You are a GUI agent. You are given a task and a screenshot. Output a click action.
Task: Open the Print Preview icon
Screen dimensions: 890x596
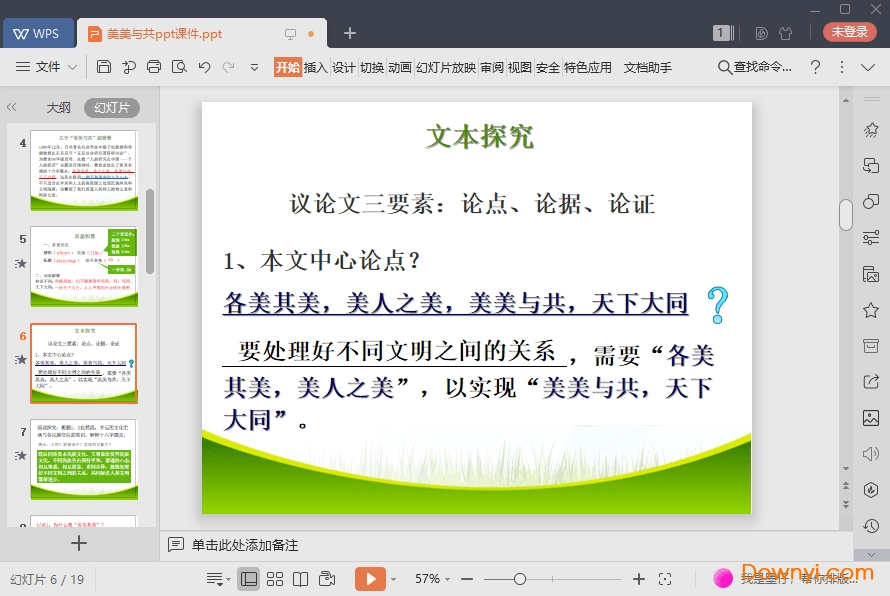coord(179,67)
